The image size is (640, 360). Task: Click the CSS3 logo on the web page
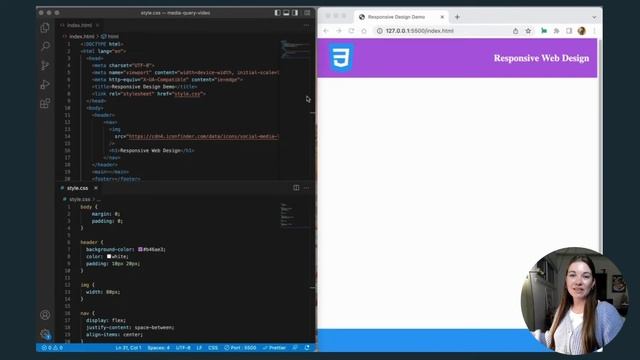tap(341, 58)
